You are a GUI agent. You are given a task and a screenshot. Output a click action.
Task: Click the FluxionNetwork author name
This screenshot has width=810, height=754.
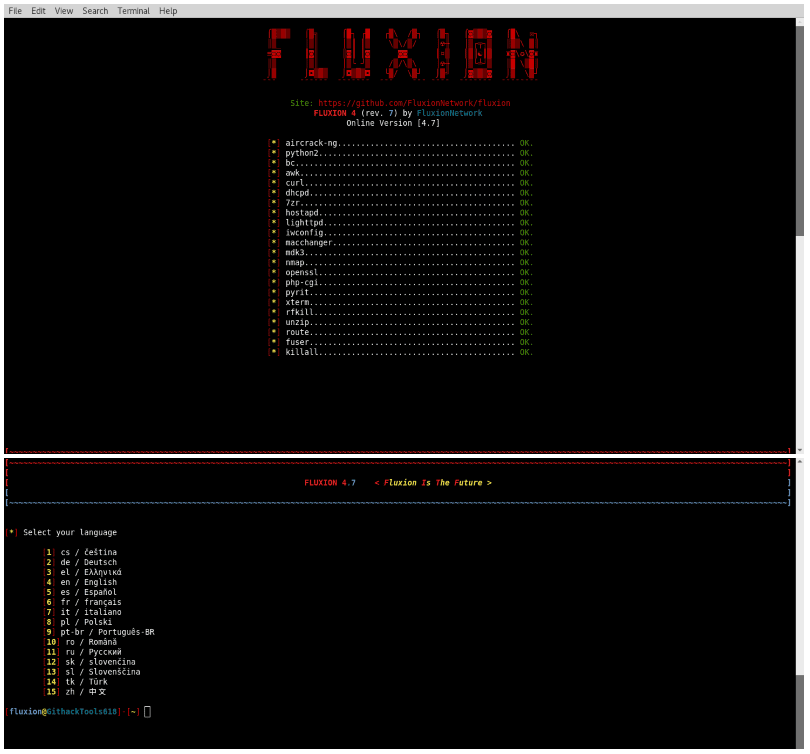[449, 113]
